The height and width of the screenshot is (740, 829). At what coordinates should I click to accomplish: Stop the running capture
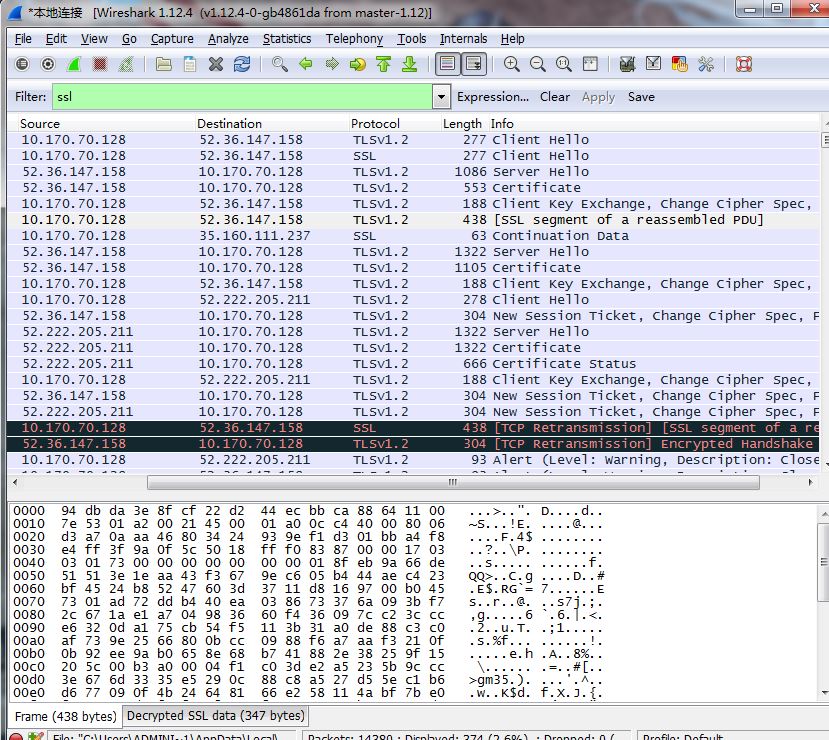[100, 64]
